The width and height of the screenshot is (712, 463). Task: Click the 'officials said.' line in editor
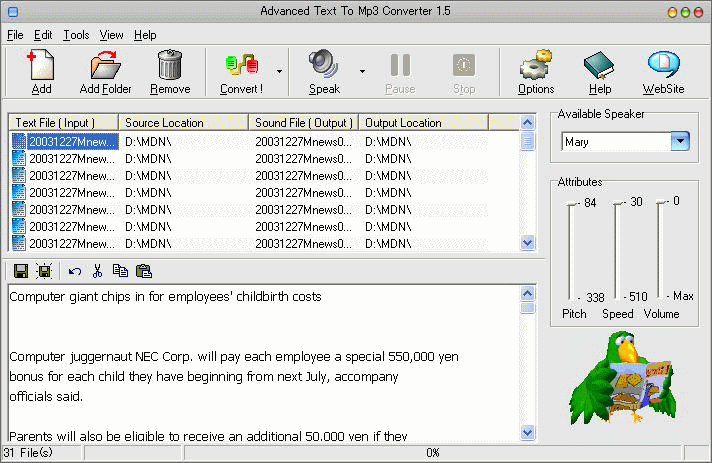coord(46,397)
